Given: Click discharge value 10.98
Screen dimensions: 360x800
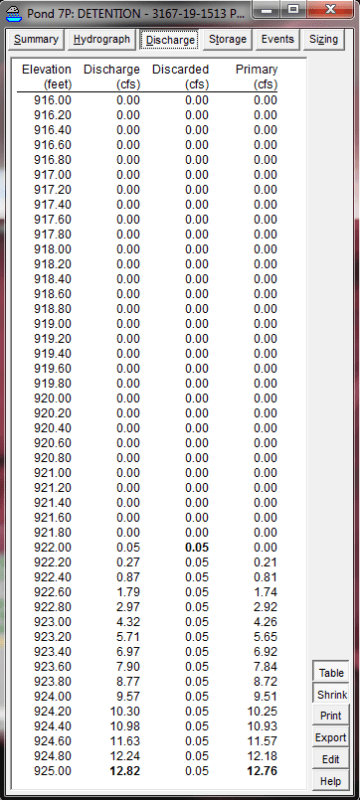Looking at the screenshot, I should pos(125,726).
